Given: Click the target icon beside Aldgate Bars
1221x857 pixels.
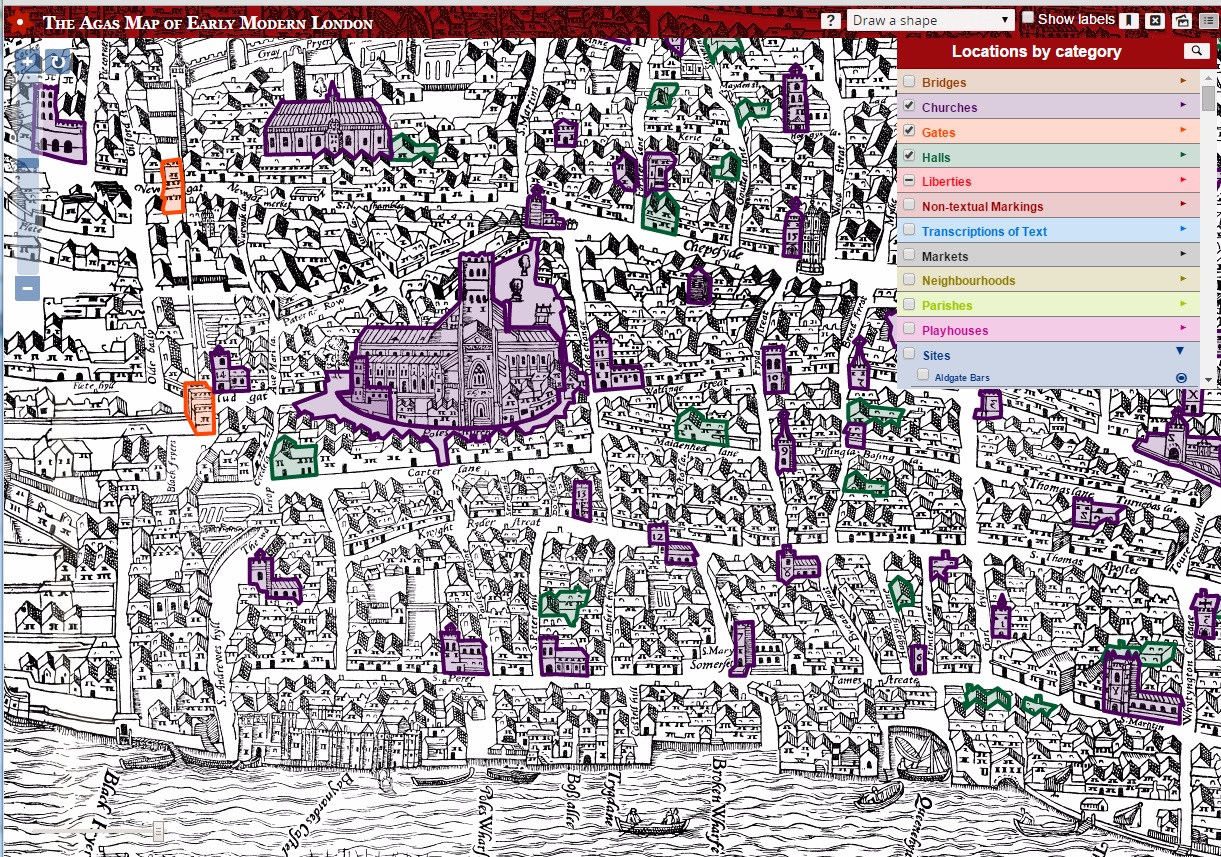Looking at the screenshot, I should [x=1181, y=377].
